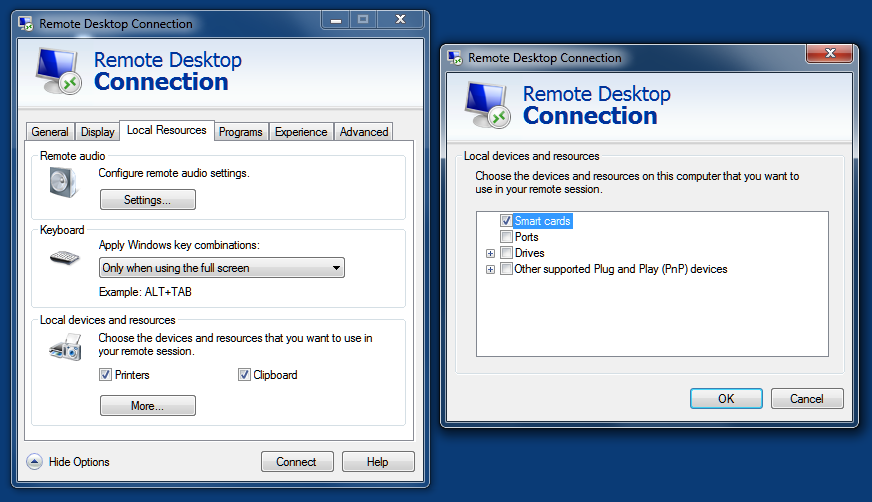Screen dimensions: 872x502
Task: Open the Advanced tab
Action: click(364, 132)
